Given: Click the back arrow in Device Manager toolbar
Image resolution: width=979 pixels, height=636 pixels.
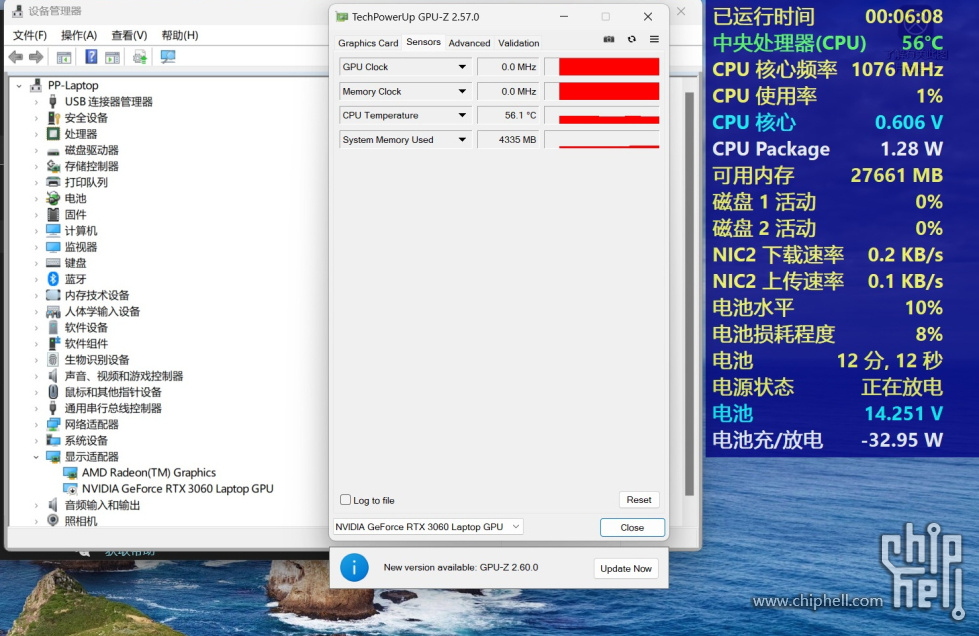Looking at the screenshot, I should coord(16,57).
